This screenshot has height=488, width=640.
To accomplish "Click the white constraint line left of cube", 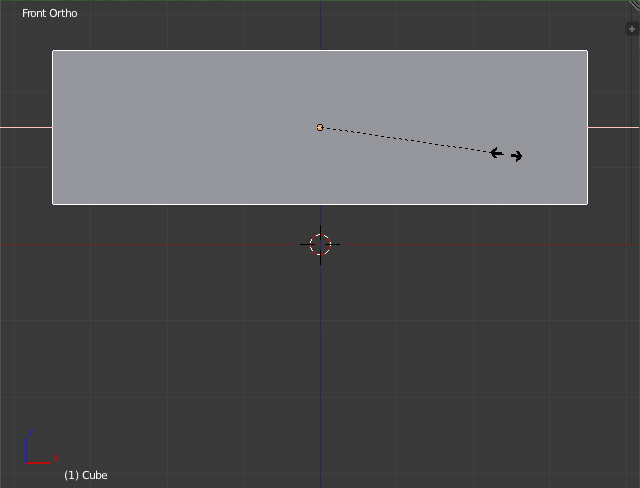I will point(26,127).
